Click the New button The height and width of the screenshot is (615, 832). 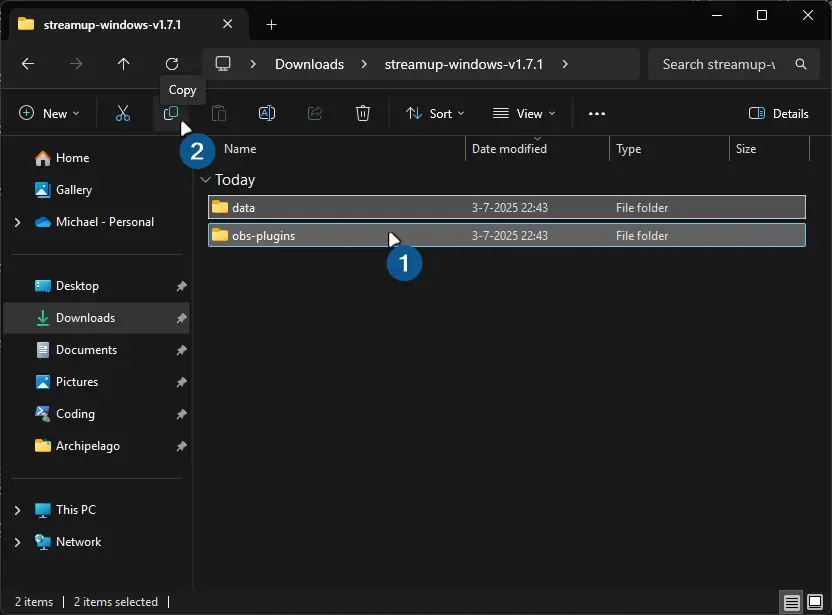(49, 114)
